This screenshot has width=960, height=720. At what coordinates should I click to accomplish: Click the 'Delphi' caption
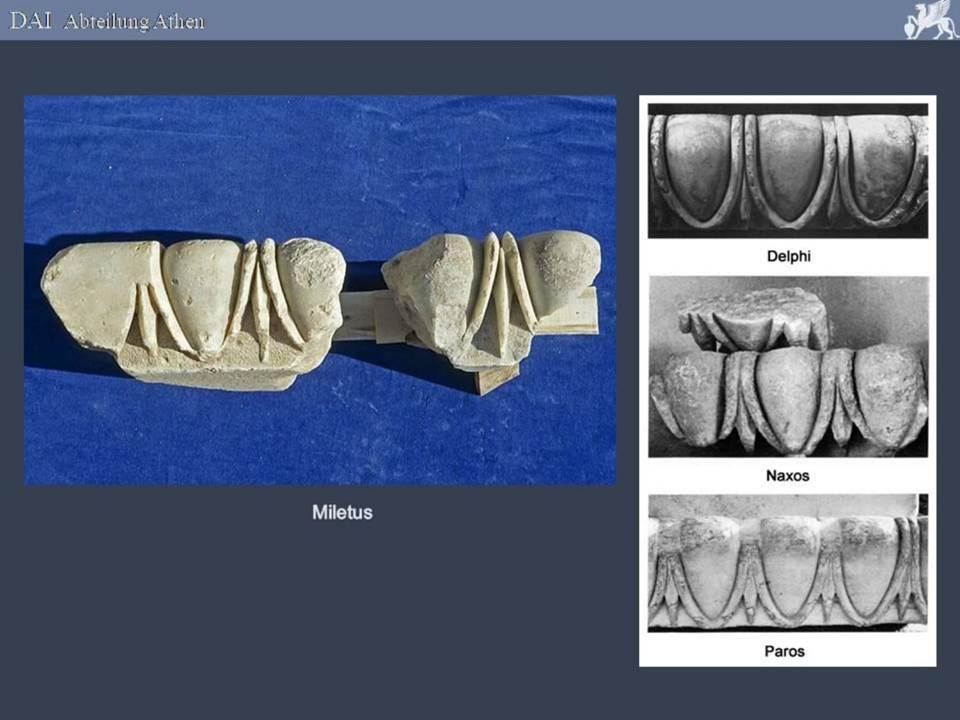coord(789,256)
